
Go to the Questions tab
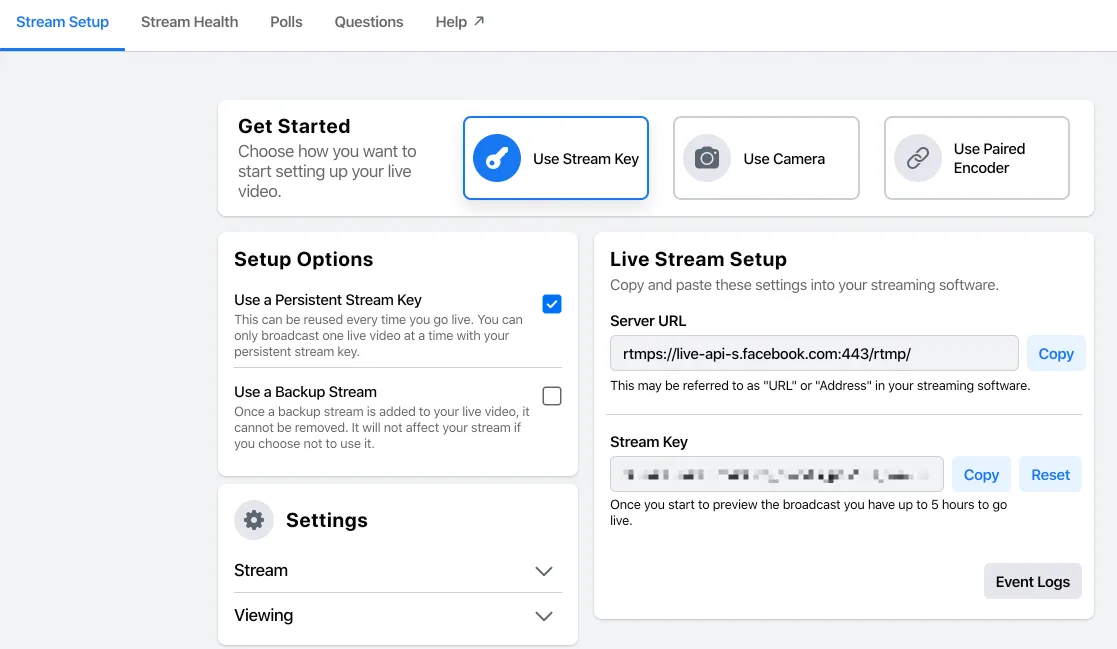(369, 22)
